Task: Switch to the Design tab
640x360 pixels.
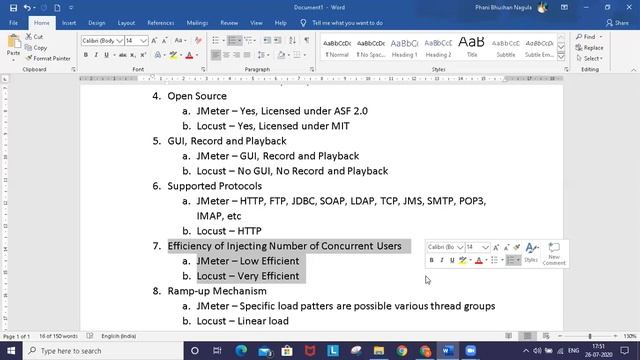Action: (x=96, y=23)
